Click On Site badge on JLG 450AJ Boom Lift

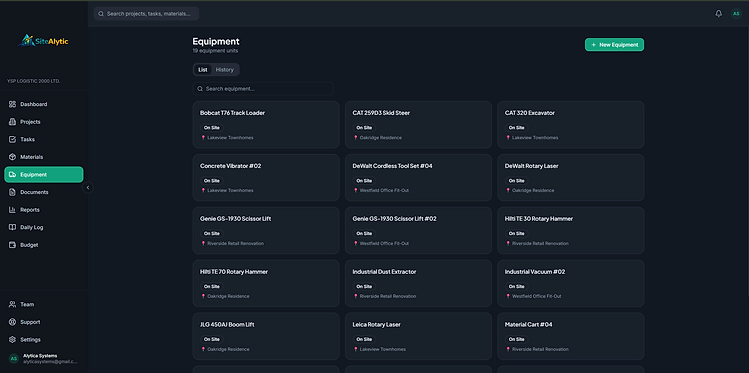point(212,340)
